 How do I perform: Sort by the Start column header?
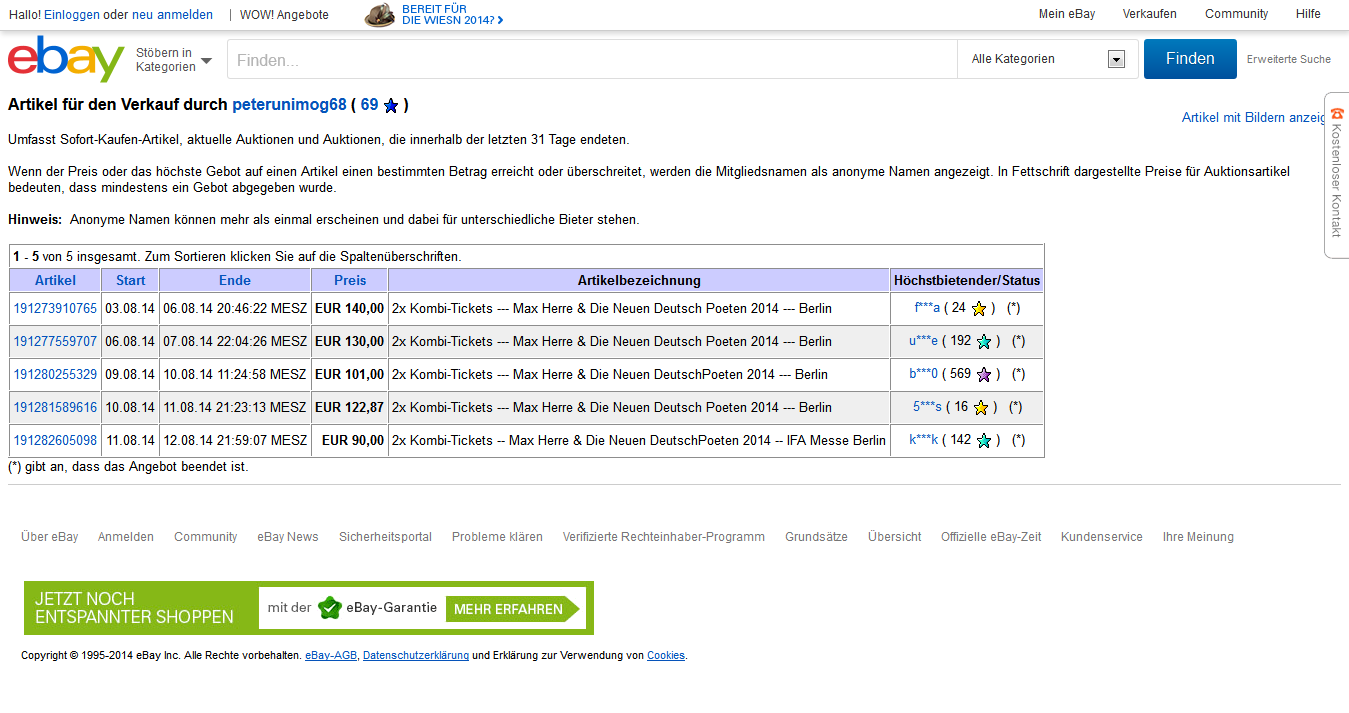[x=130, y=280]
